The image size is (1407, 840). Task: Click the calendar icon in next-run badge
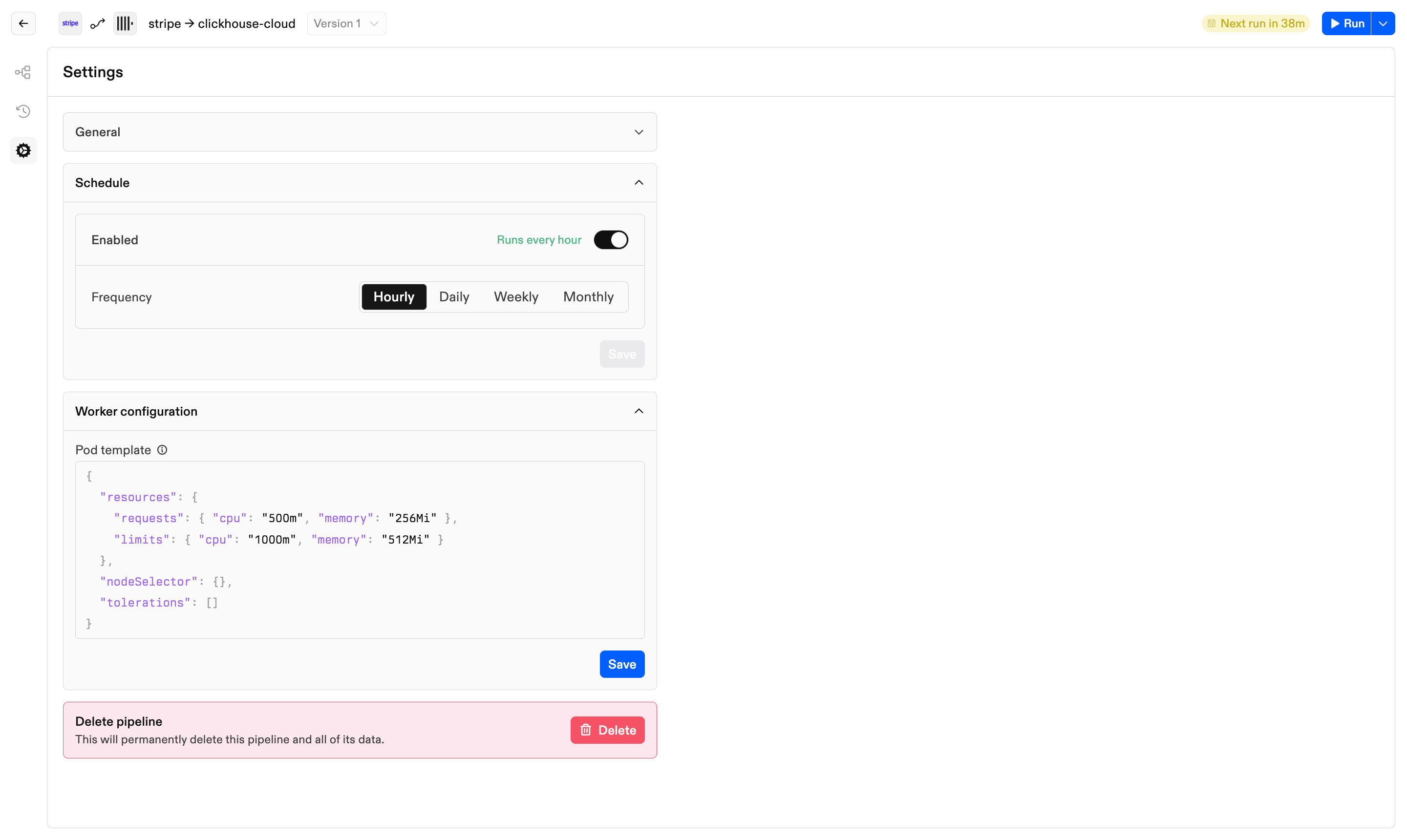pyautogui.click(x=1211, y=24)
